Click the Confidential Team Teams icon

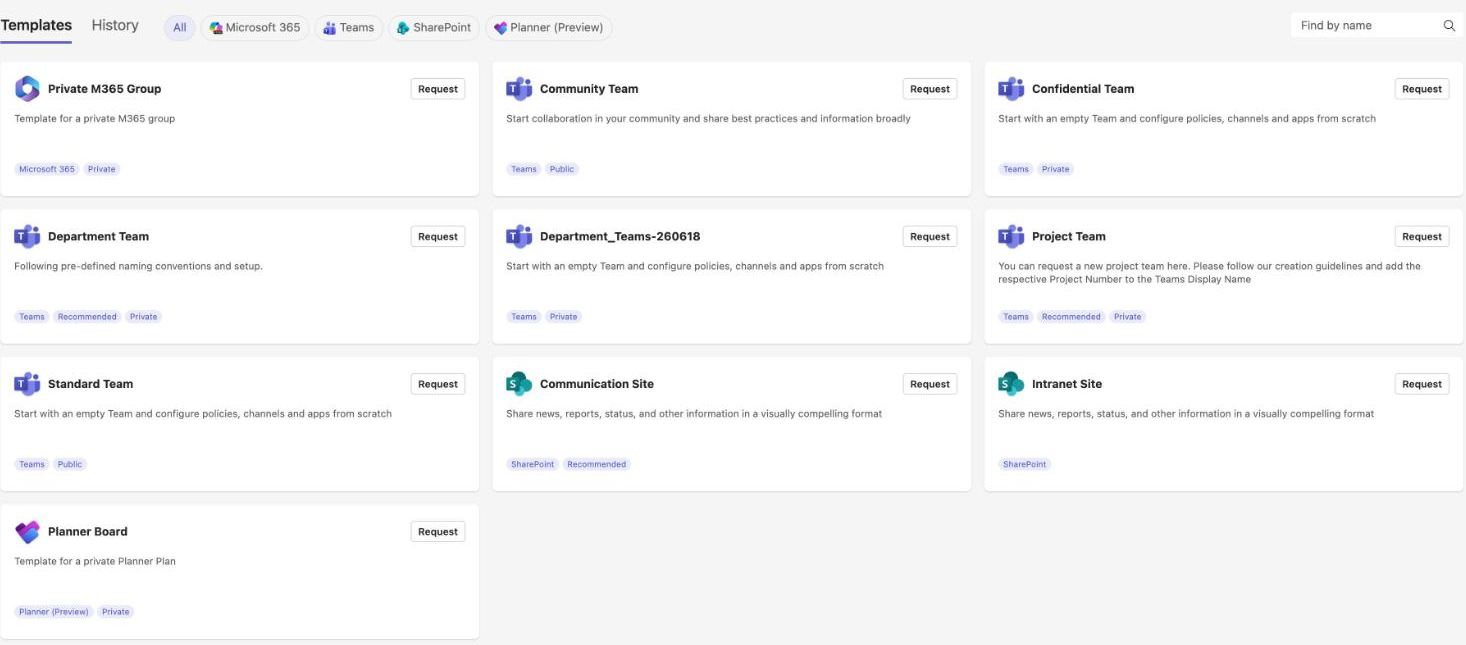tap(1011, 89)
